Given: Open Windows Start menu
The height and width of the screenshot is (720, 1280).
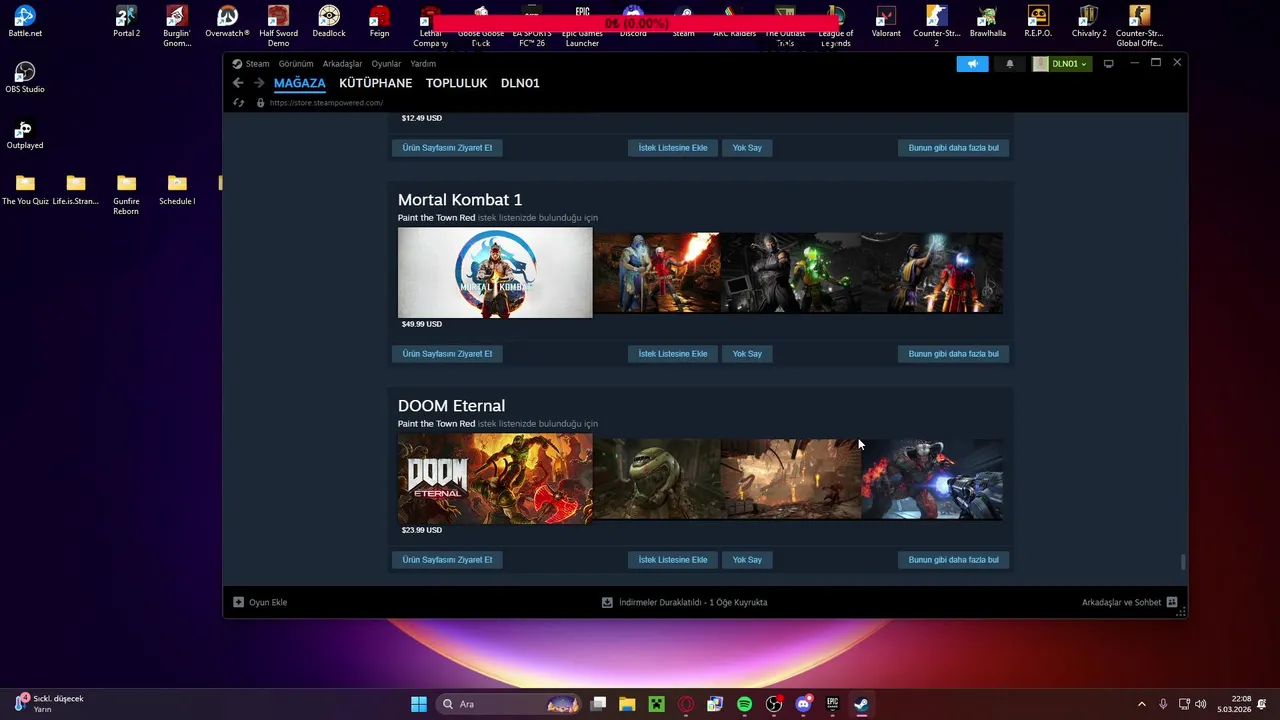Looking at the screenshot, I should pyautogui.click(x=419, y=704).
